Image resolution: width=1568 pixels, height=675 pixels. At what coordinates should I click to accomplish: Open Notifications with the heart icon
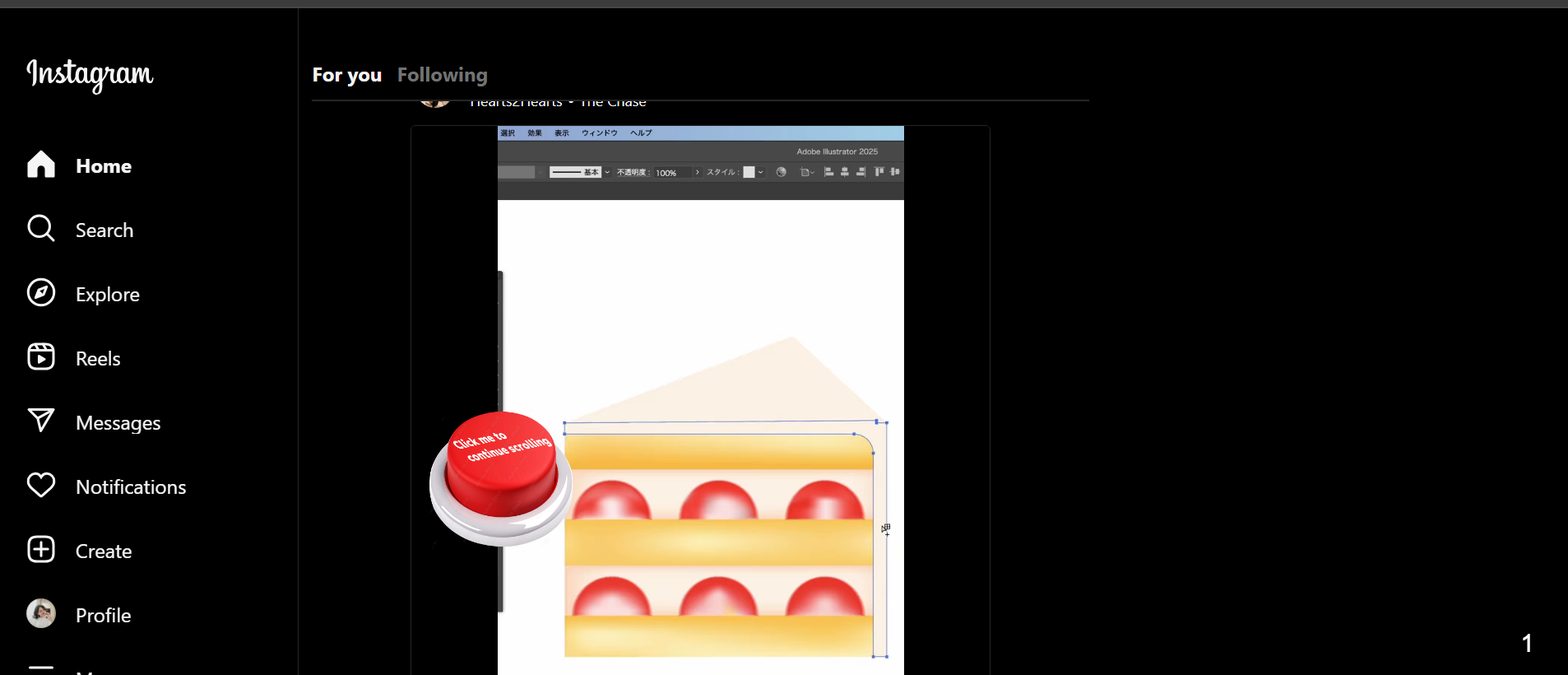pyautogui.click(x=40, y=486)
